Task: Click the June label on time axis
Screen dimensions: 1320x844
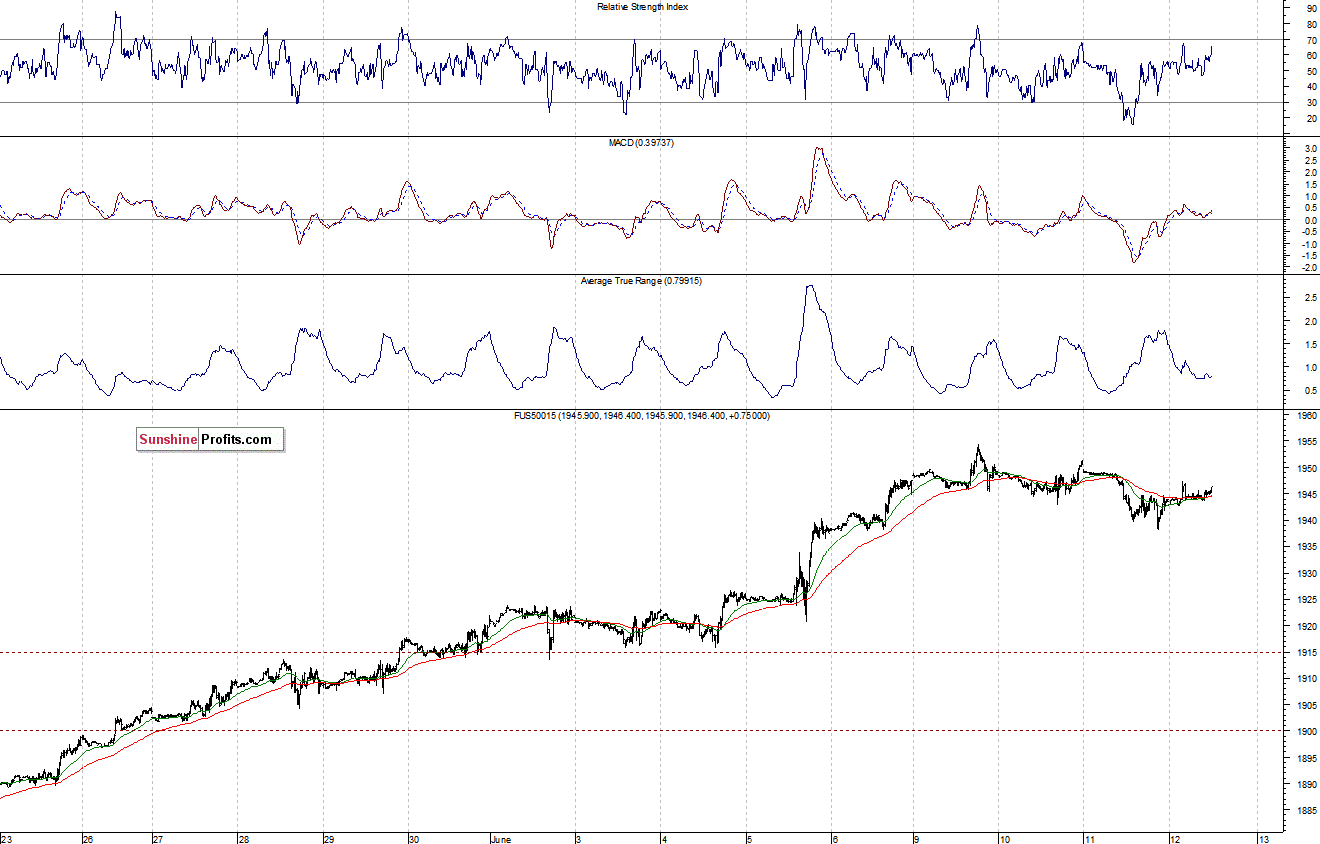Action: coord(500,838)
